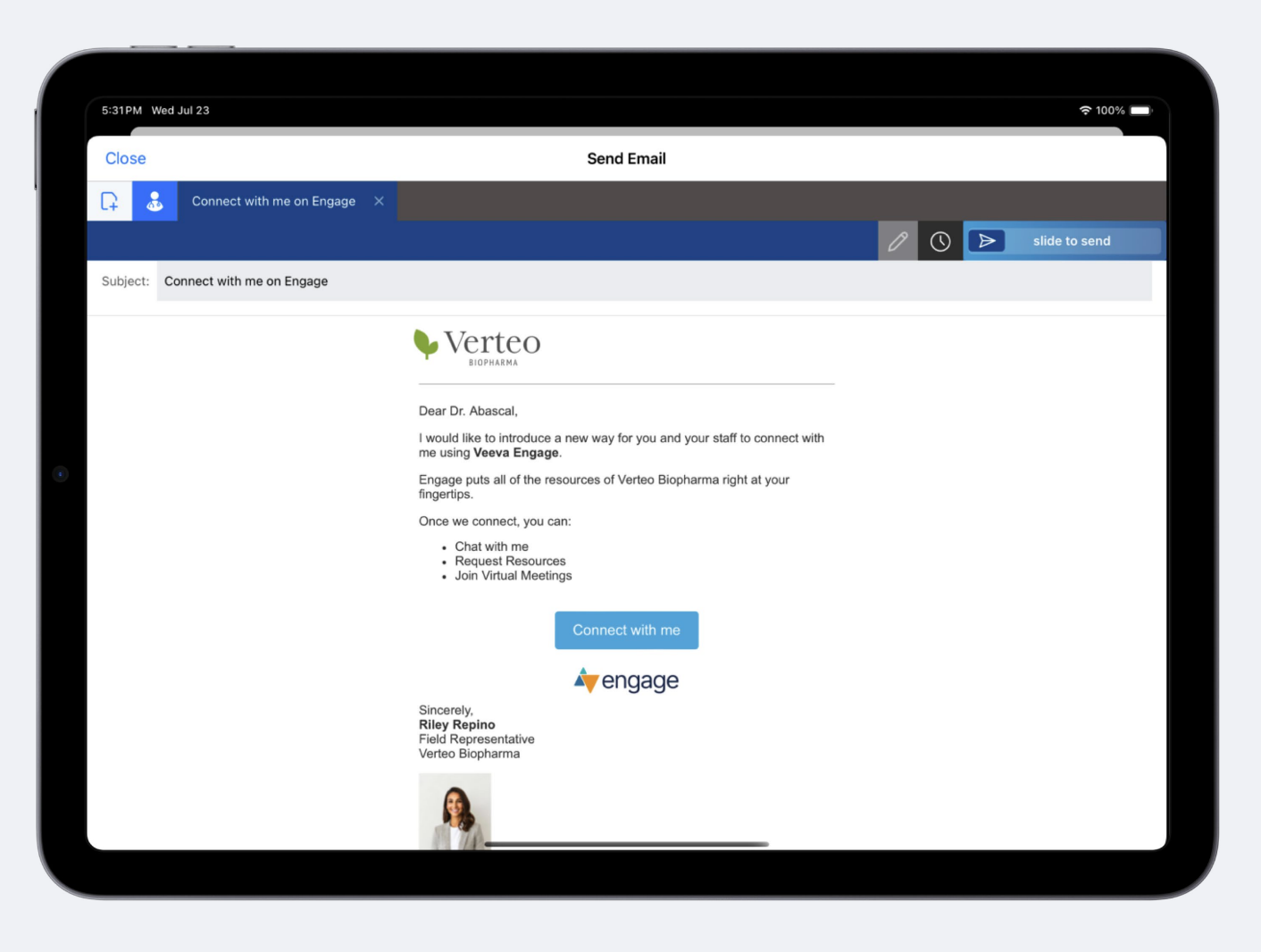Viewport: 1261px width, 952px height.
Task: Click the 'Field Representative' signature line
Action: click(x=476, y=739)
